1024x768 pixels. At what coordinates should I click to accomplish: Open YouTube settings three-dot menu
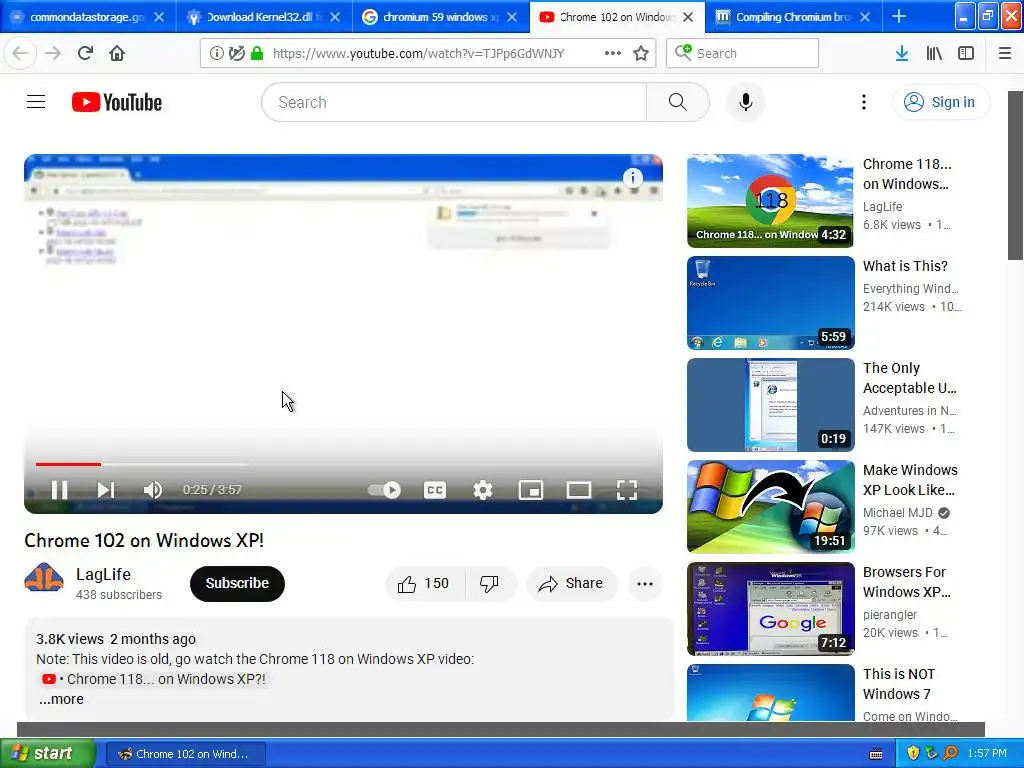tap(864, 102)
